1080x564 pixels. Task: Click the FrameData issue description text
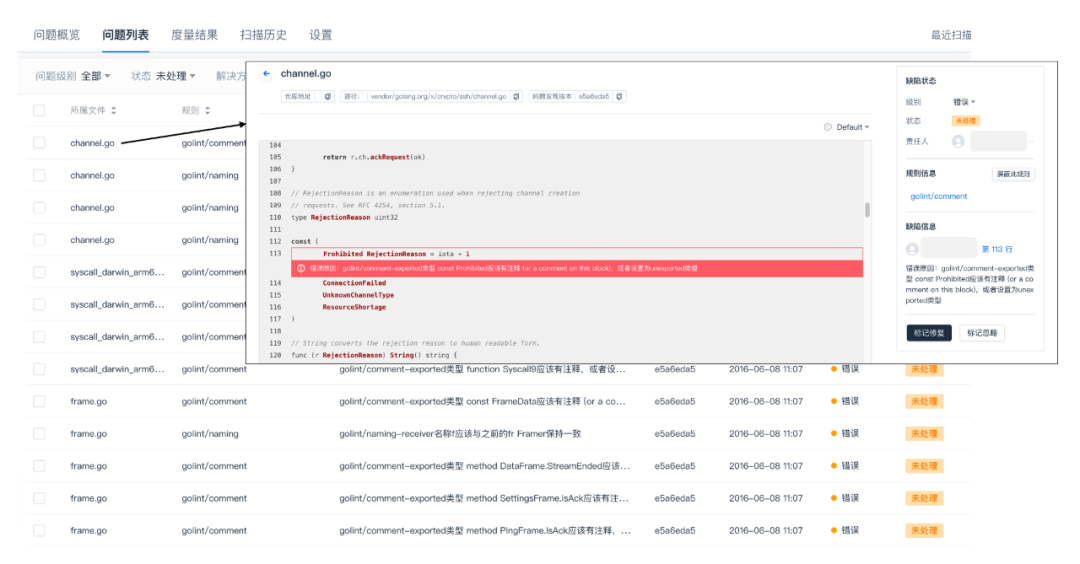click(x=481, y=401)
